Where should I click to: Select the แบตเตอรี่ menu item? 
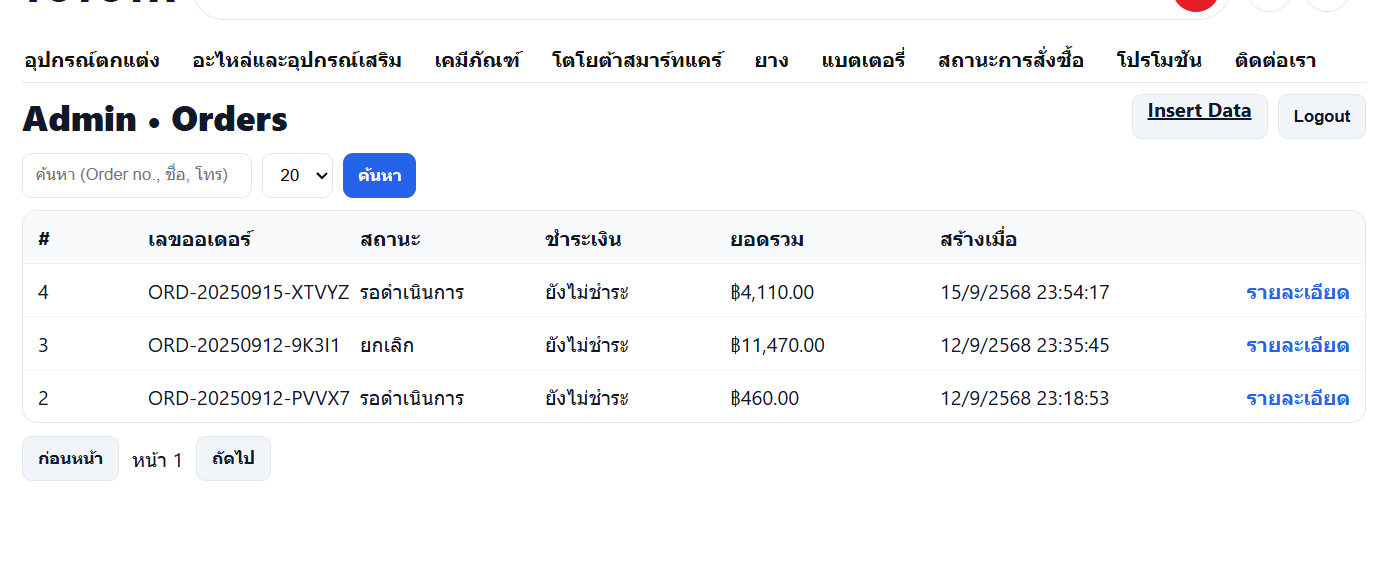863,60
